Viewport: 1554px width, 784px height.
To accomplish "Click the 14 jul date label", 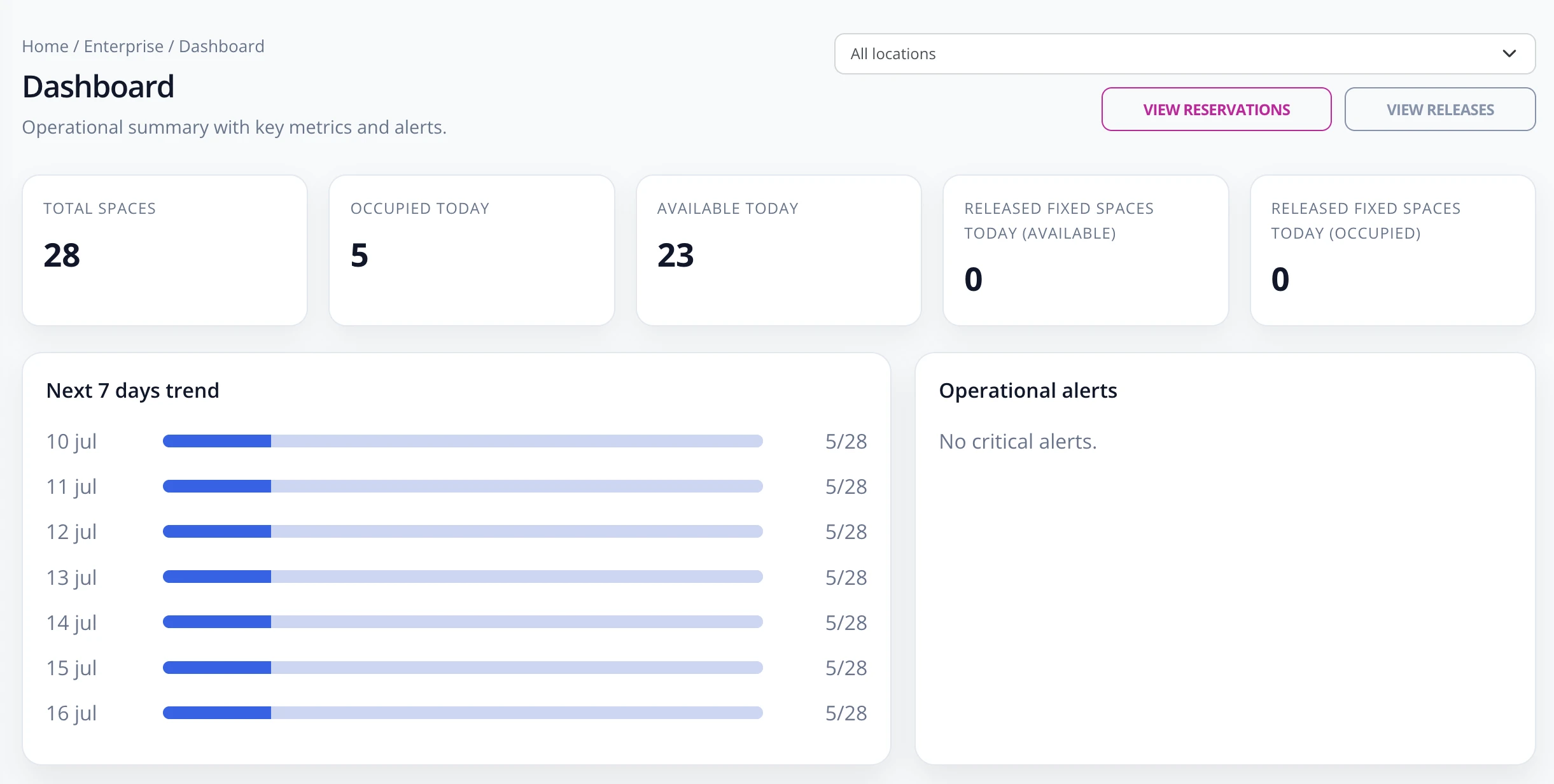I will (71, 623).
